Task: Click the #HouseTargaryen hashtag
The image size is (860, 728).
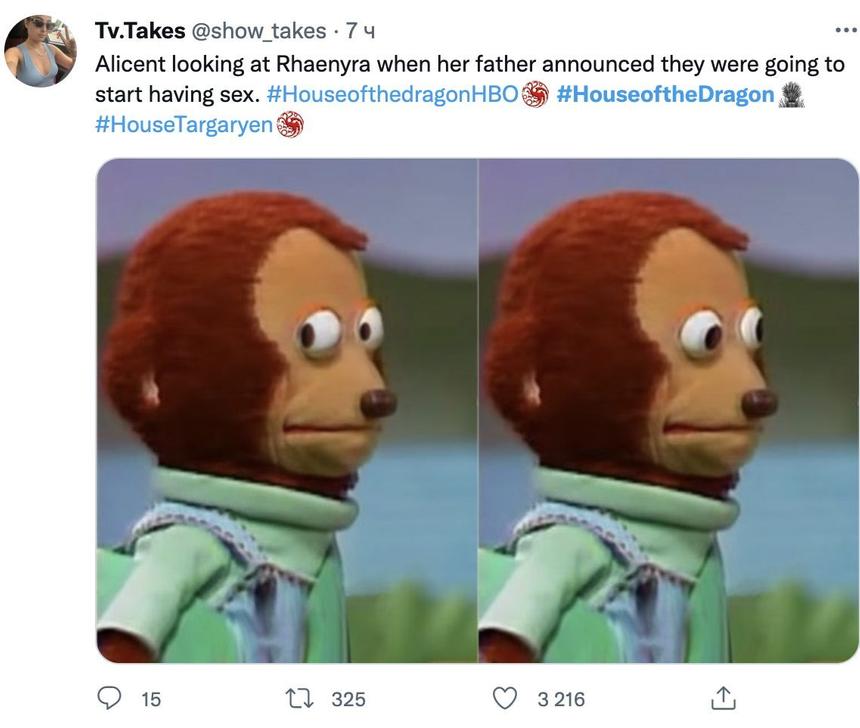Action: pyautogui.click(x=185, y=124)
